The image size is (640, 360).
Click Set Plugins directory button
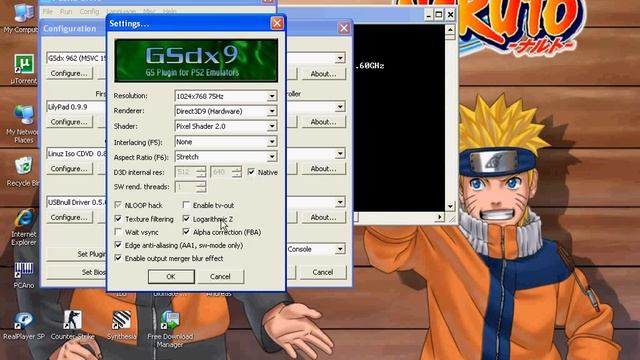point(76,254)
